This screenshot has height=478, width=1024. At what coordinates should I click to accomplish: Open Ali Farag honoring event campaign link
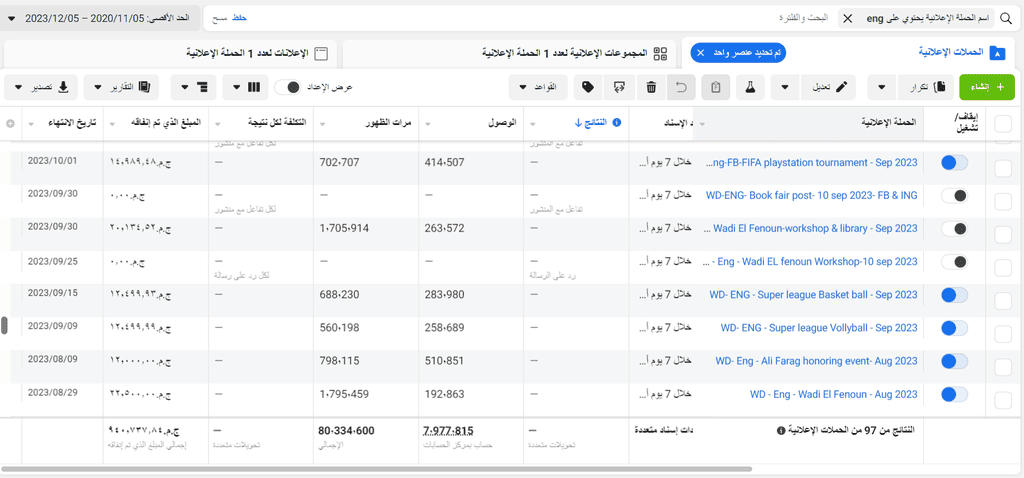click(x=816, y=361)
